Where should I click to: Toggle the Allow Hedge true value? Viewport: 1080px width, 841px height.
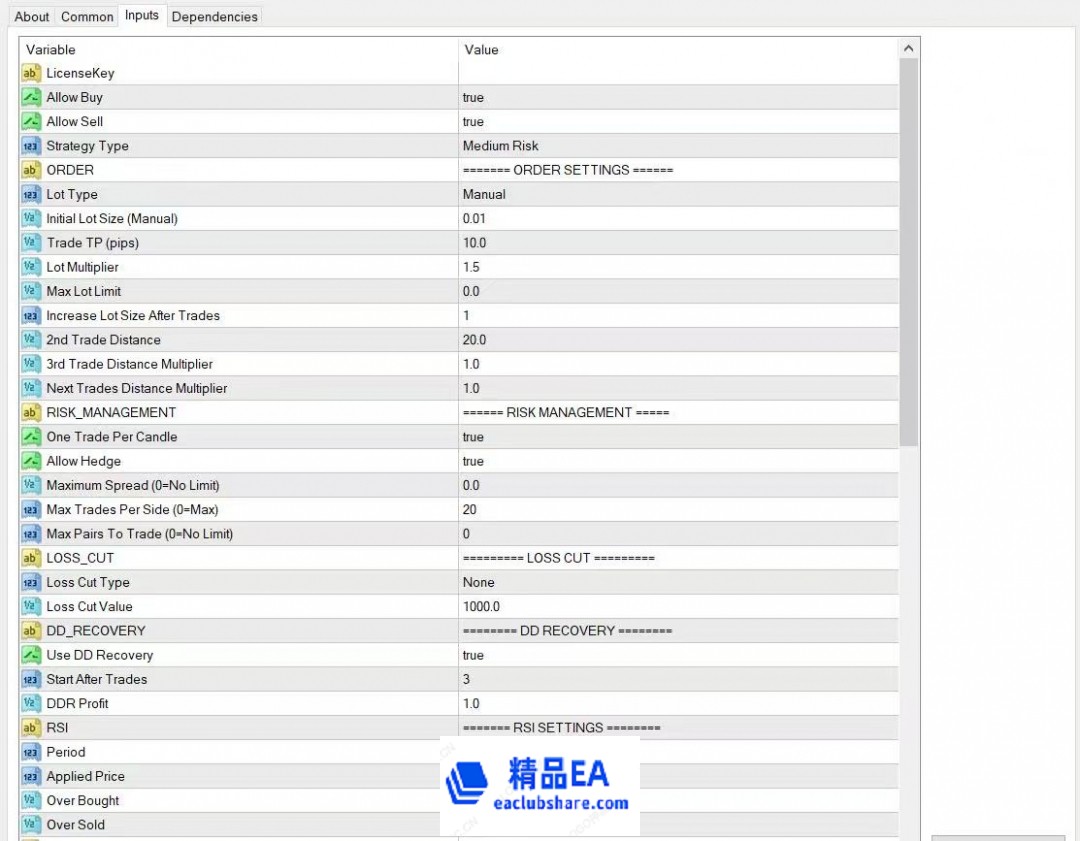point(473,461)
